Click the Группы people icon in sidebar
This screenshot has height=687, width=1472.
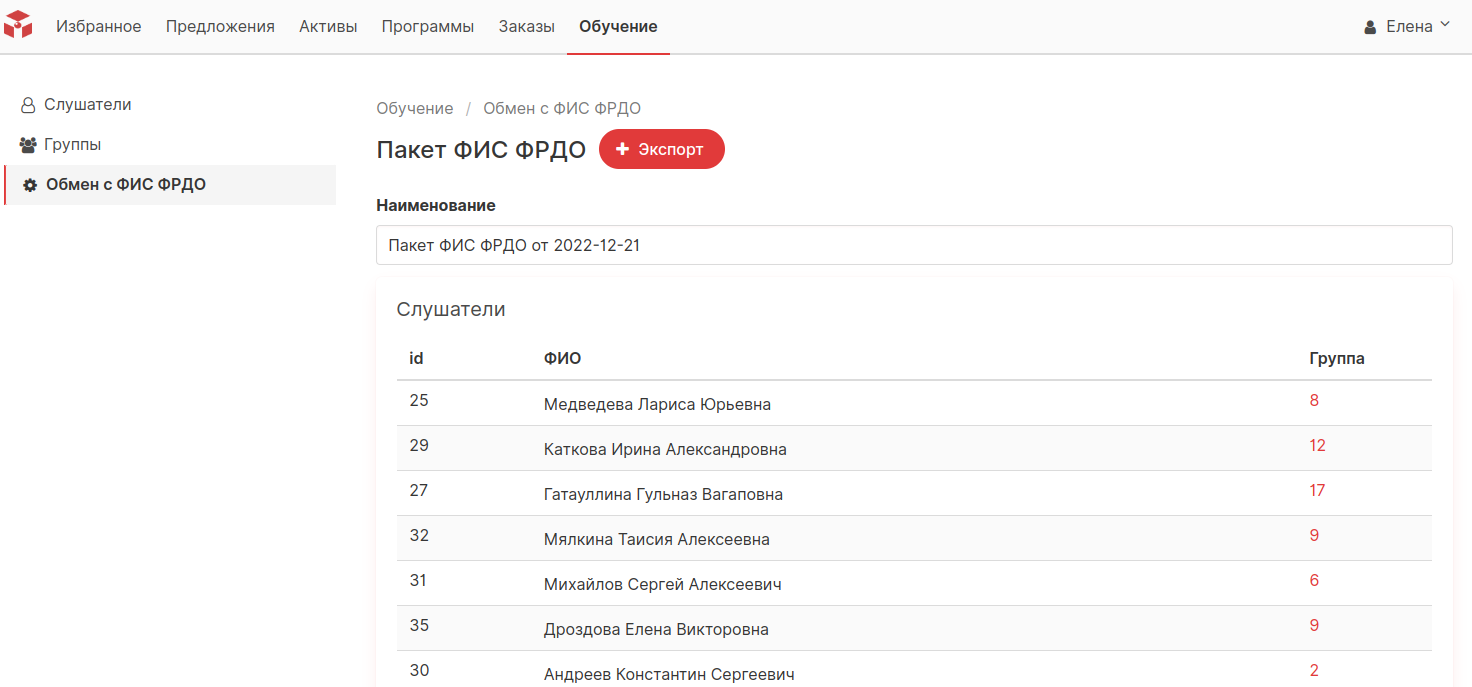(x=28, y=145)
